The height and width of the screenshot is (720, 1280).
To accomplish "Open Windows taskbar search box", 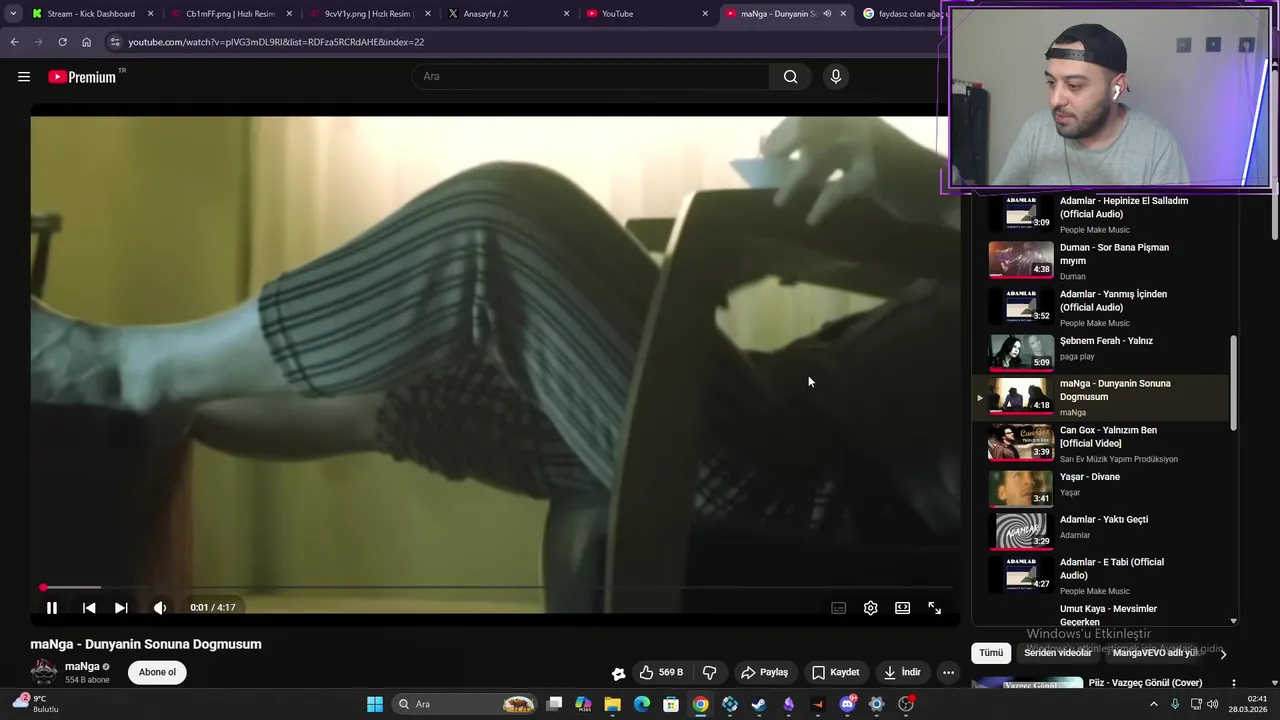I will 464,704.
